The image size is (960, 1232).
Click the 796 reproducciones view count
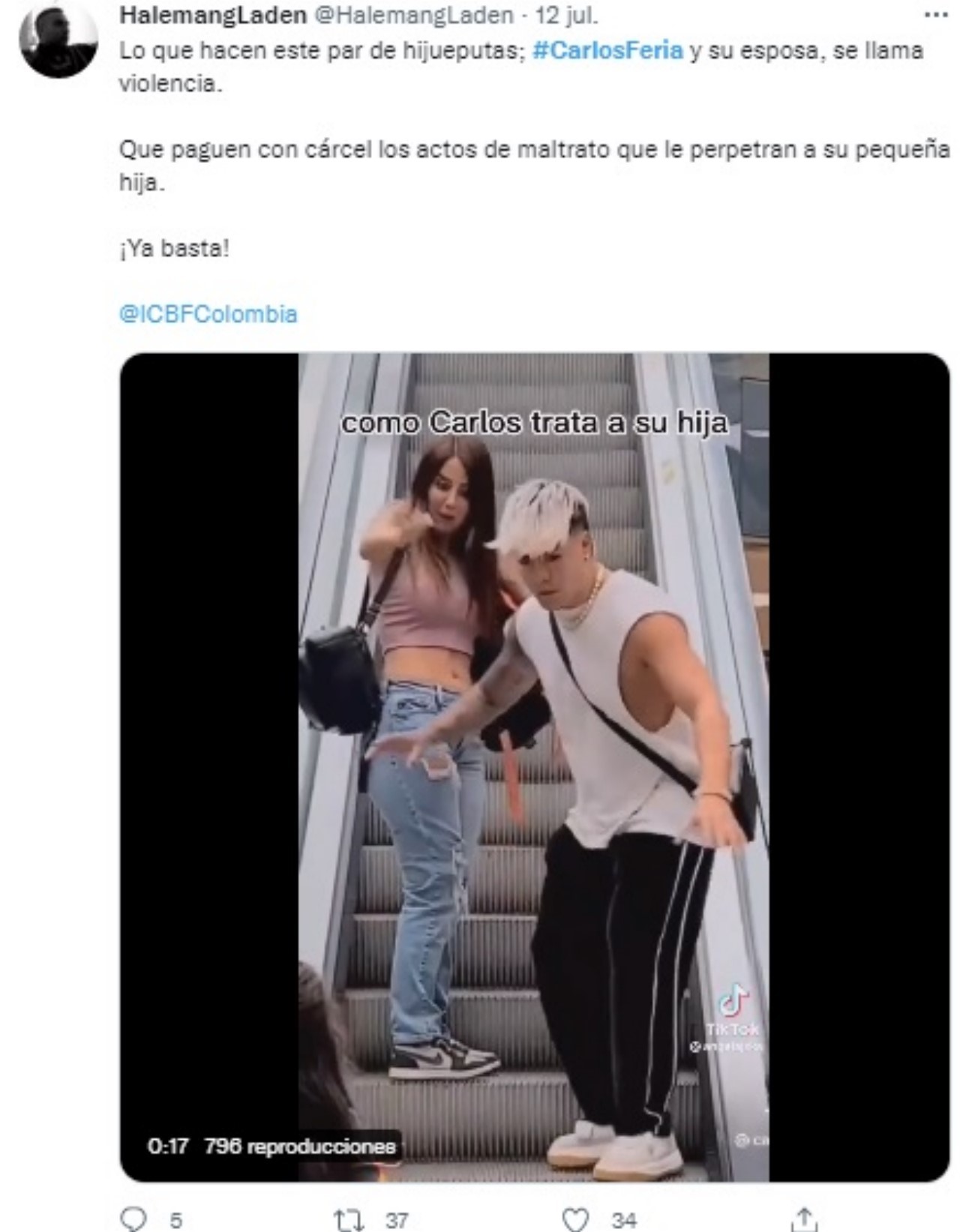[299, 1146]
